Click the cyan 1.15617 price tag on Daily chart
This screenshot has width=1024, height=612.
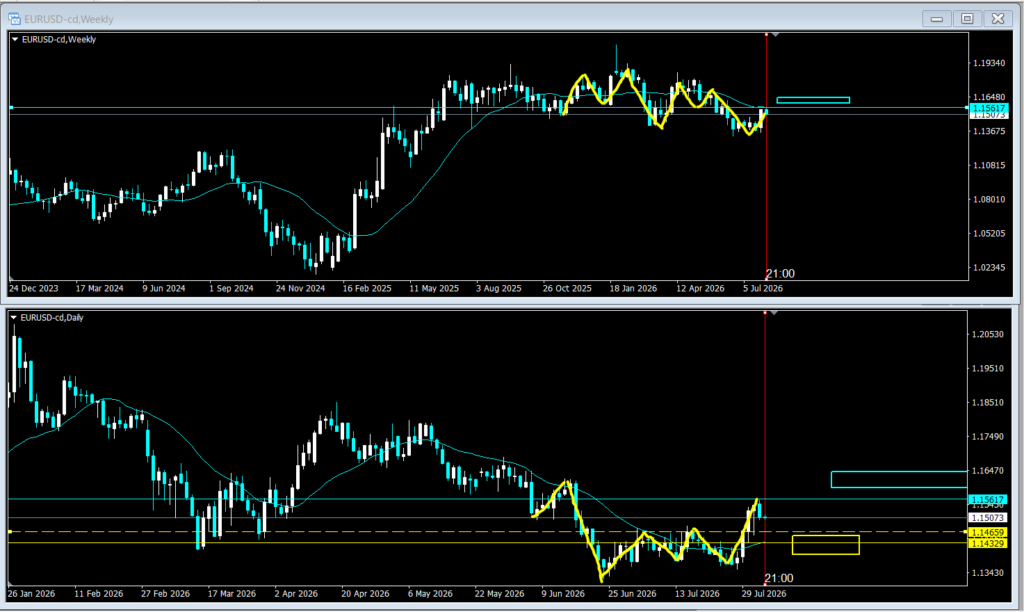(989, 499)
